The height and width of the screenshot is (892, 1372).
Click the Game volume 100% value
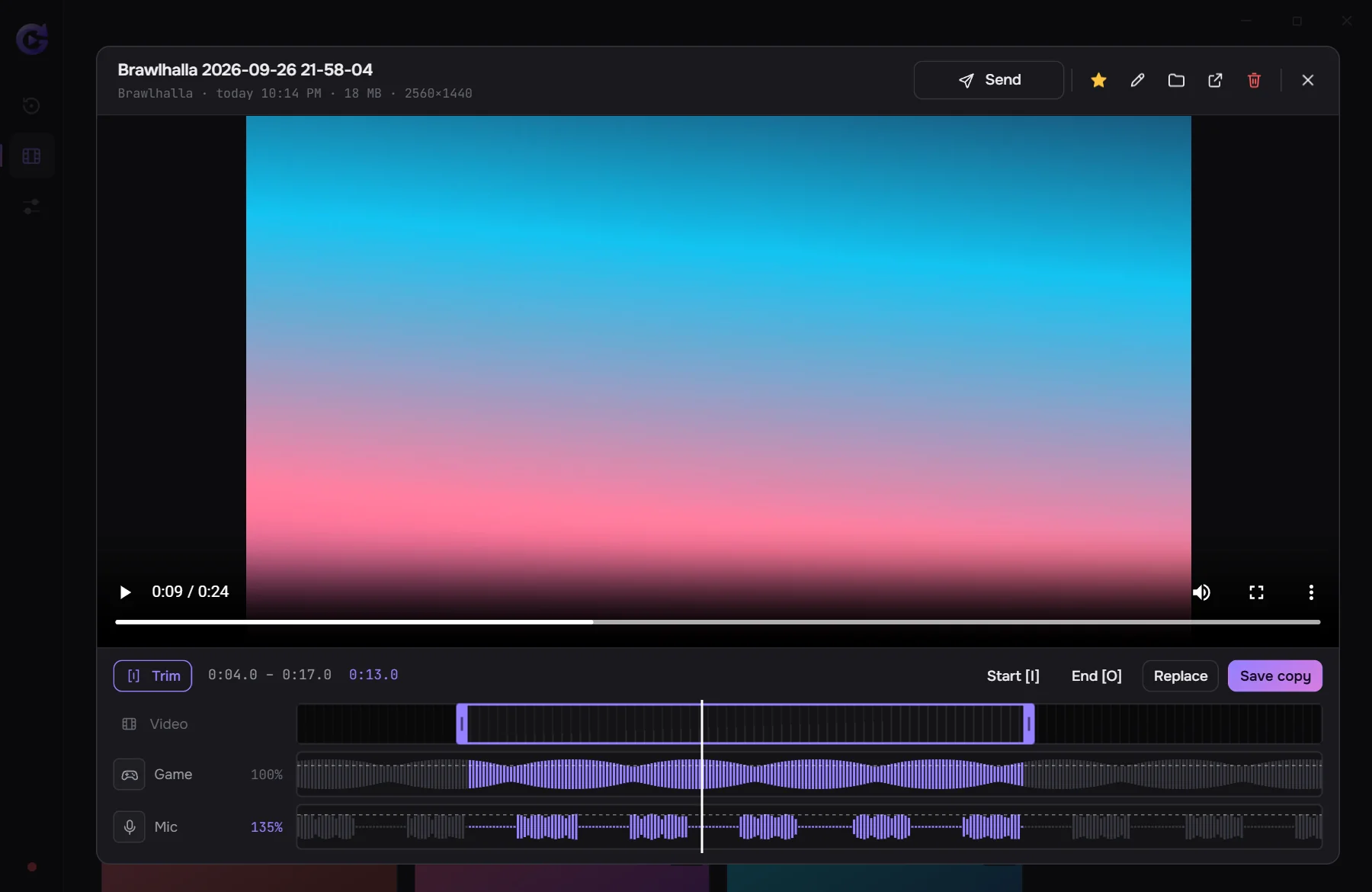point(267,775)
